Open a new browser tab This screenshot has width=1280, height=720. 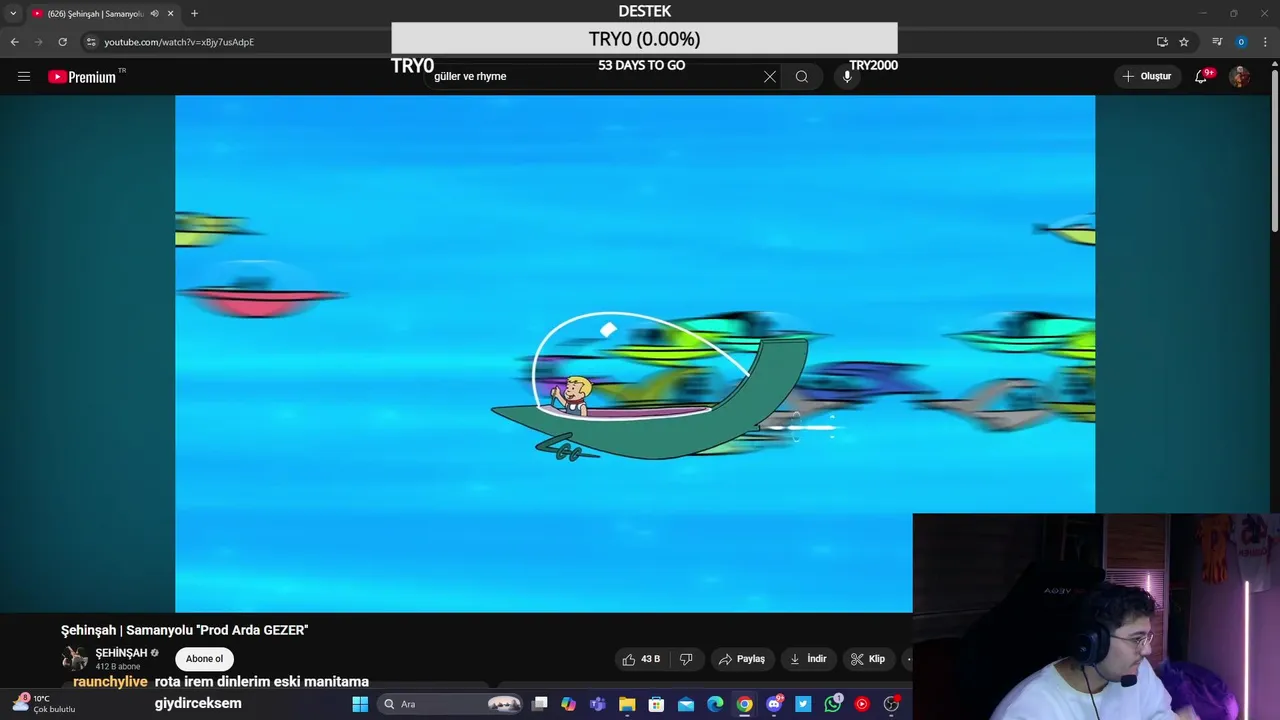click(x=194, y=13)
